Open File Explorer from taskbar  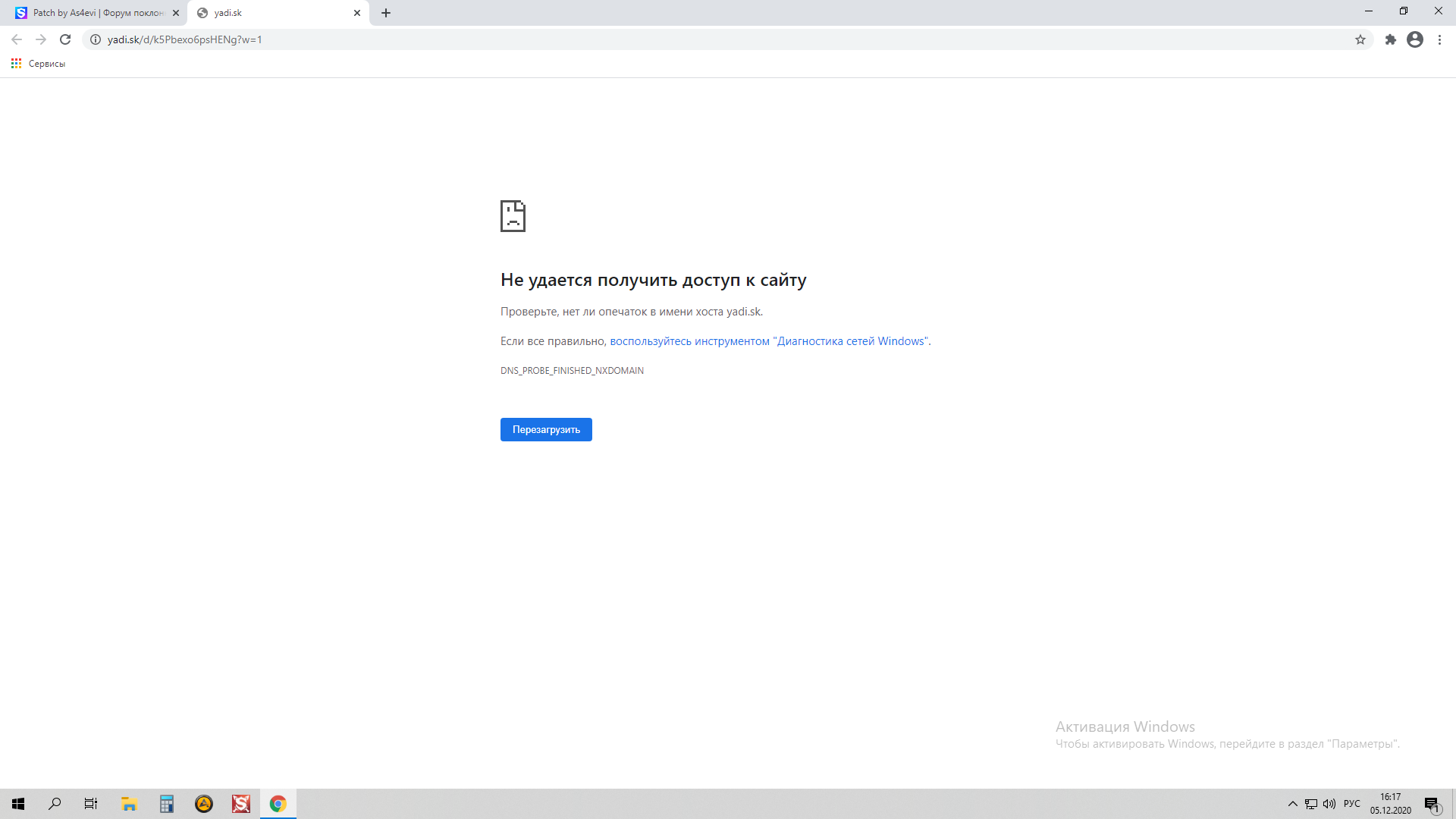coord(129,804)
